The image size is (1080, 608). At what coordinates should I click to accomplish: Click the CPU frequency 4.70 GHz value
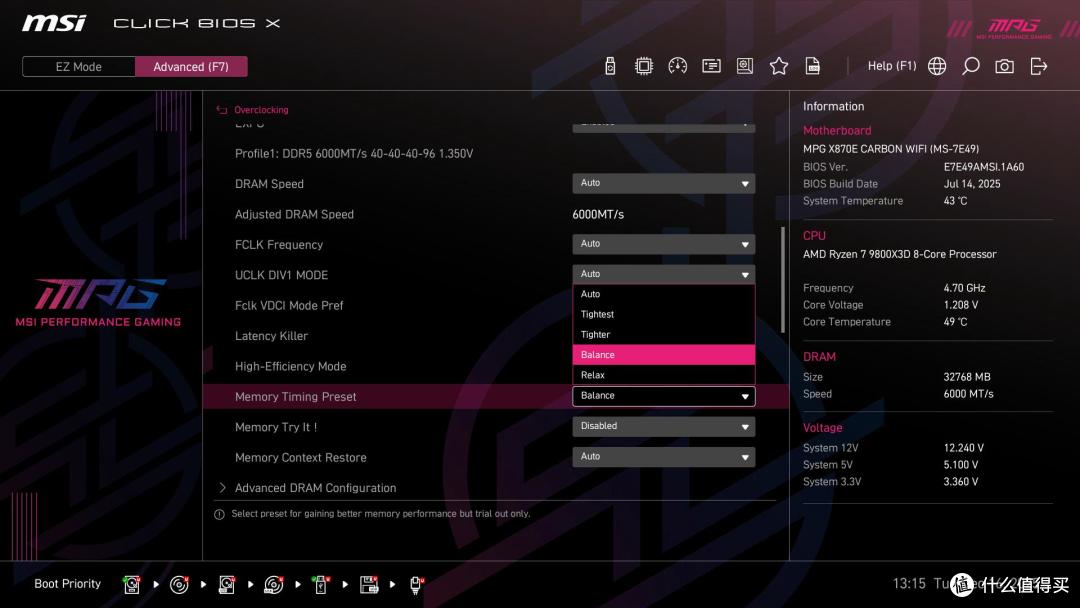pyautogui.click(x=964, y=288)
